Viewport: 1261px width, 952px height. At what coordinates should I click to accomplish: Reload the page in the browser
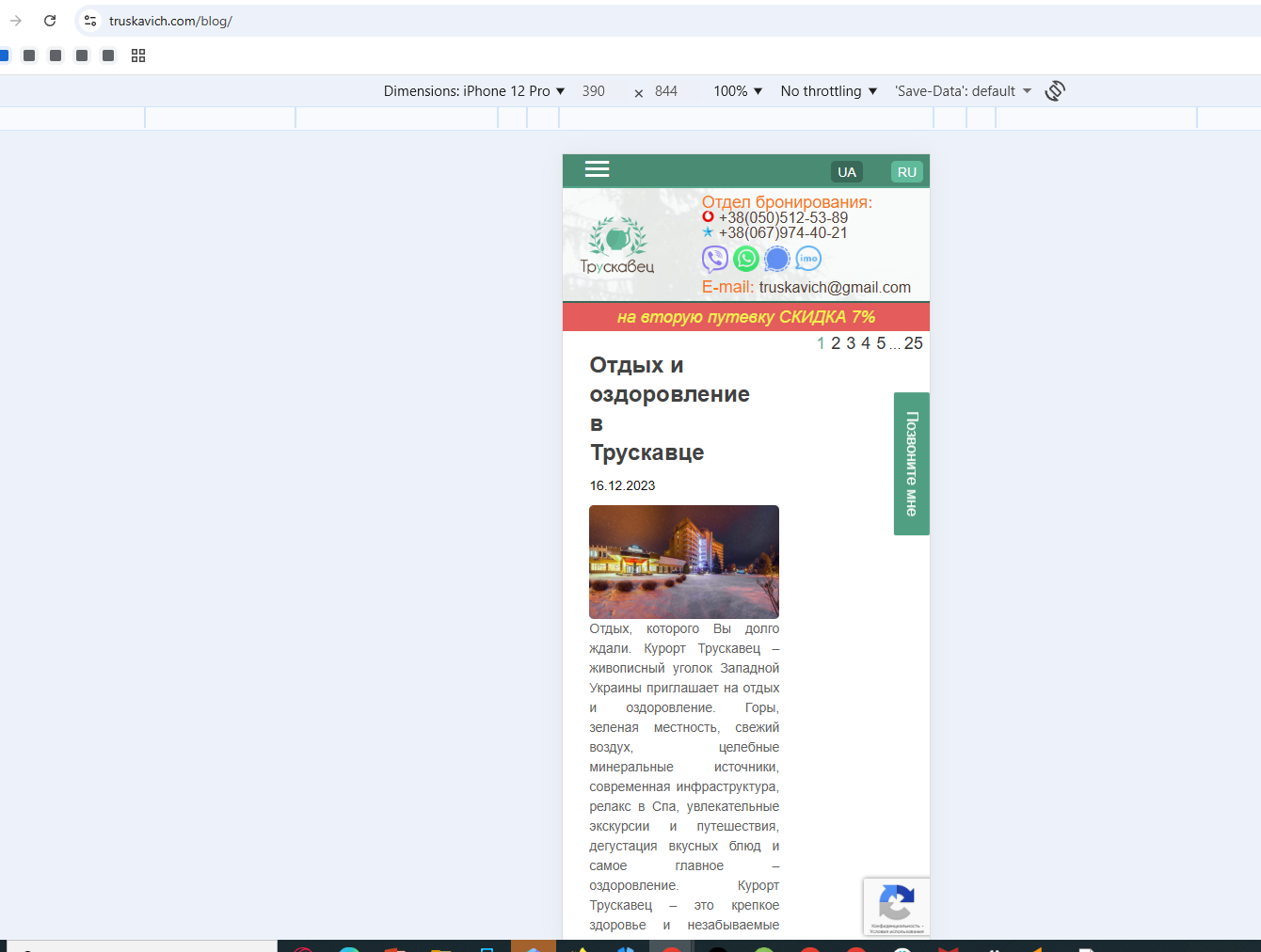[x=50, y=21]
